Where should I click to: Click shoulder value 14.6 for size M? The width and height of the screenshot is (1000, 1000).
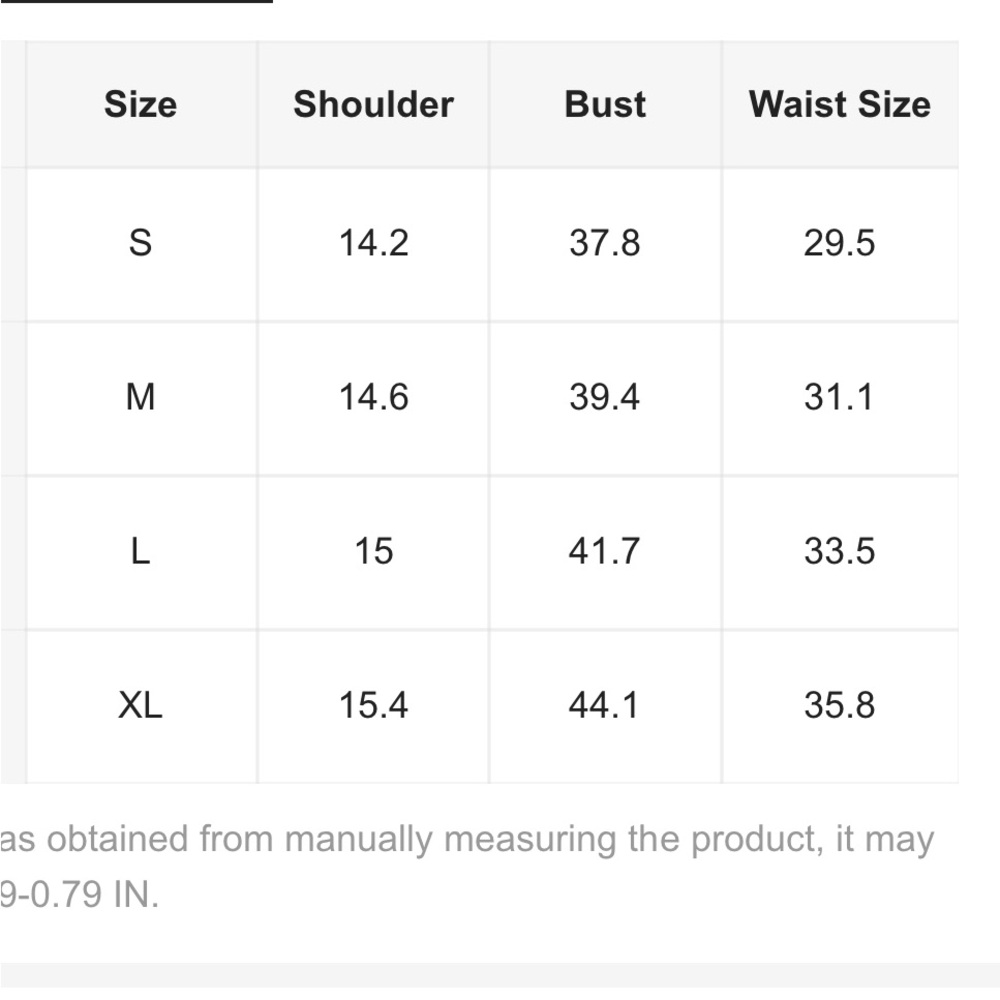click(373, 397)
